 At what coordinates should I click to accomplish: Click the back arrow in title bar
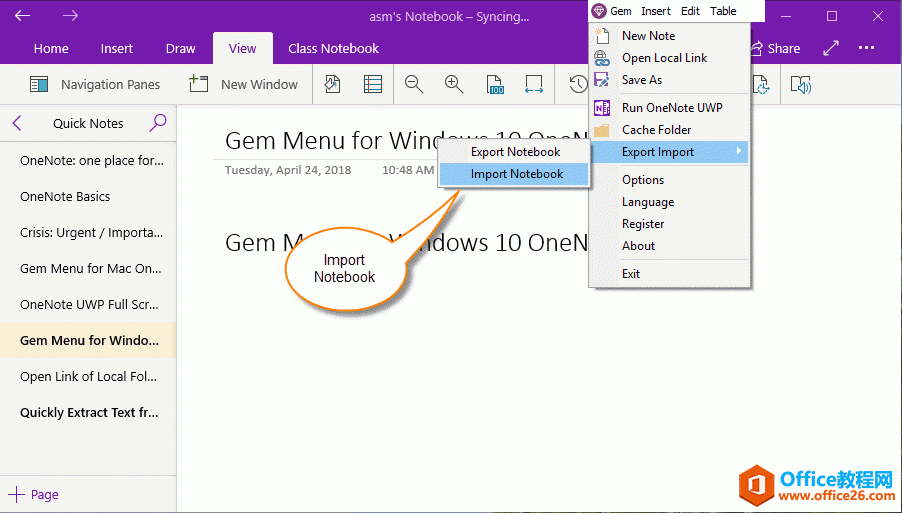(23, 16)
